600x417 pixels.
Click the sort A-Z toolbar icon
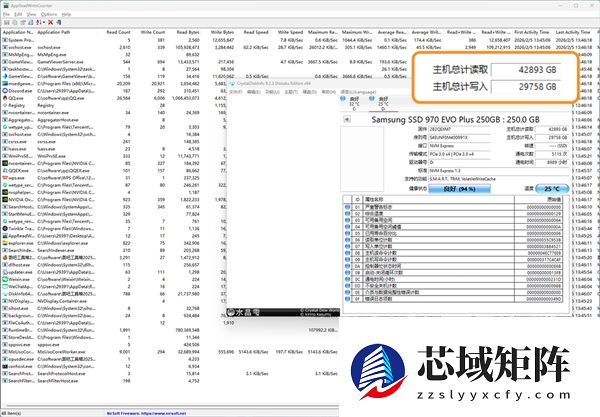[x=38, y=23]
